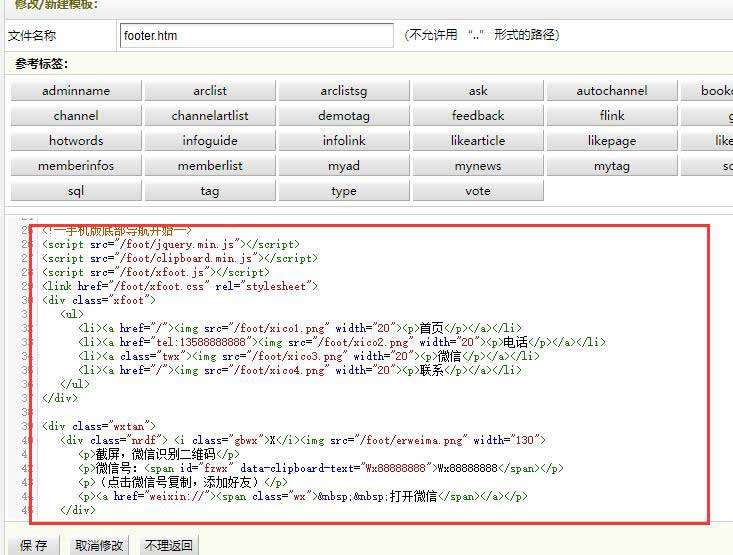Click the clipboard.min.js script line

point(180,258)
